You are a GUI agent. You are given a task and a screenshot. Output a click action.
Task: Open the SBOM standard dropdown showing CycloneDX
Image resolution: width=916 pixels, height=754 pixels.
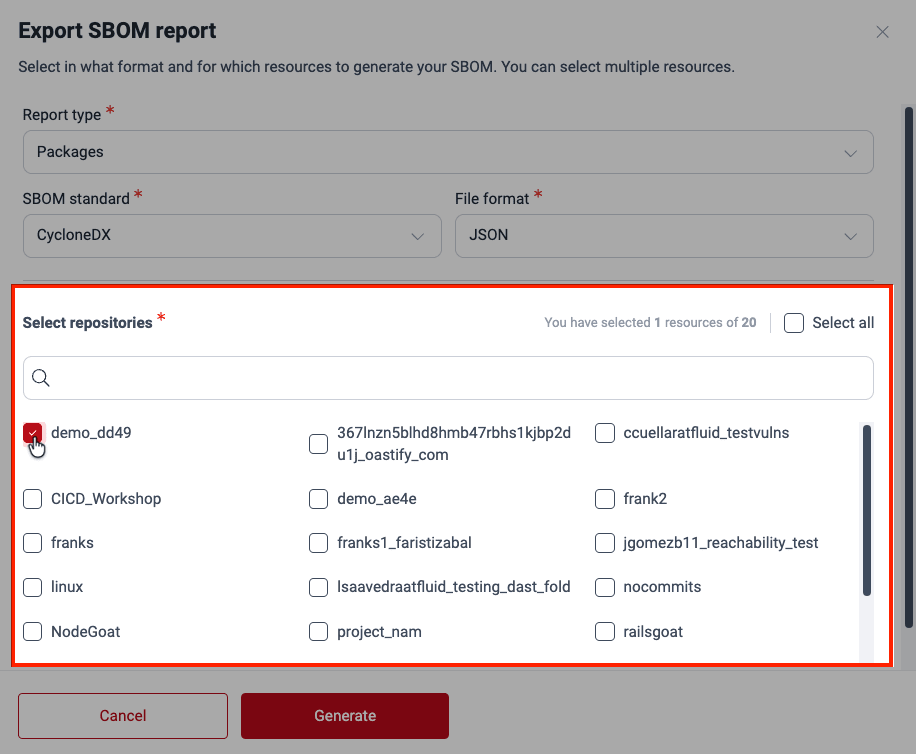coord(232,236)
